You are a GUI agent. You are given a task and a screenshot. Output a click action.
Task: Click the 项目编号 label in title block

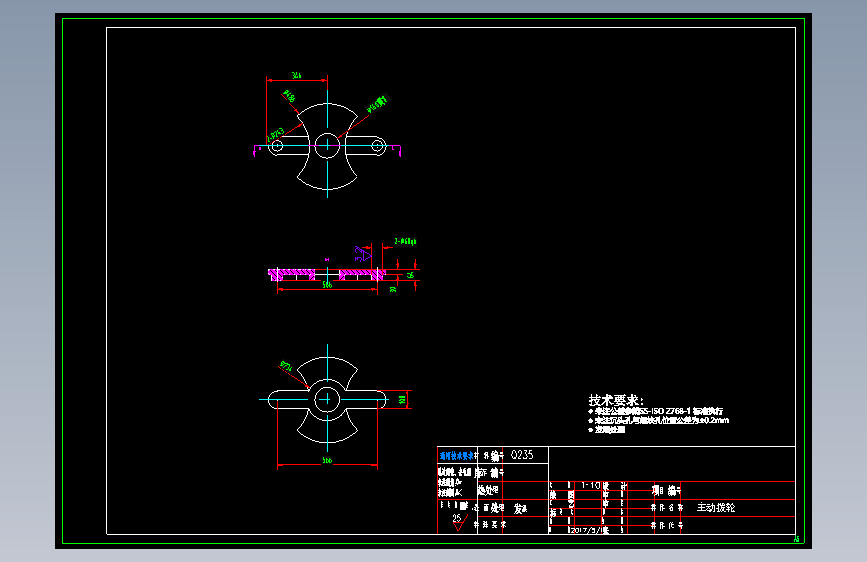666,490
